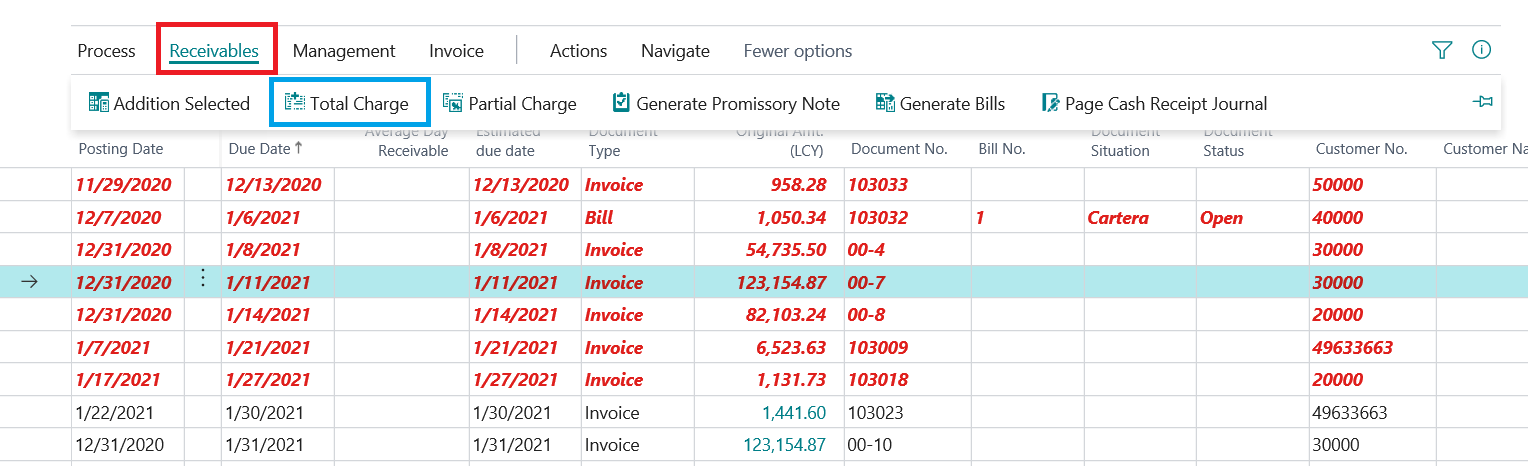This screenshot has width=1528, height=466.
Task: Click the amount 958.28
Action: tap(797, 185)
